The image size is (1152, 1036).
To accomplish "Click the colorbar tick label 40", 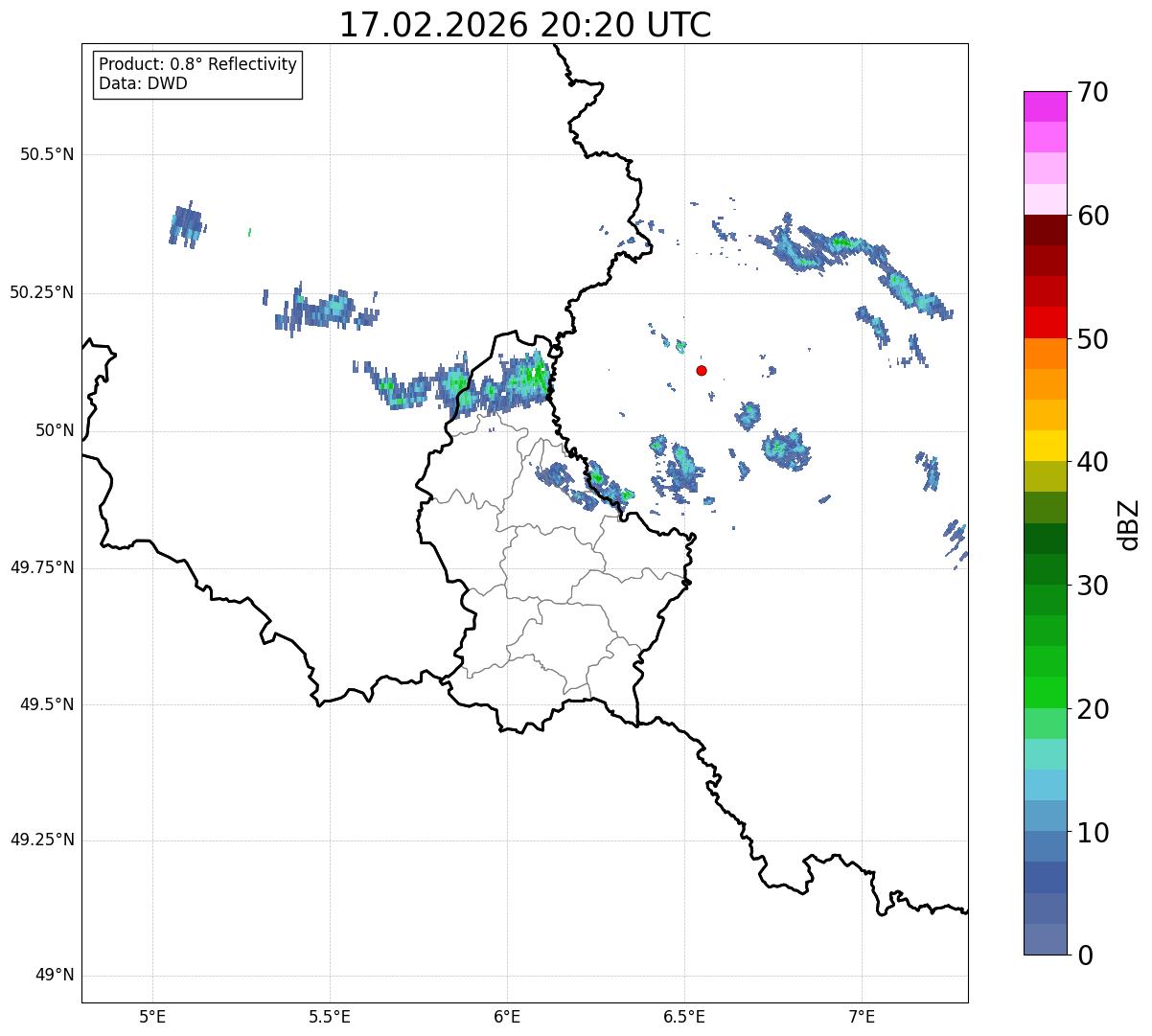I will click(x=1093, y=462).
